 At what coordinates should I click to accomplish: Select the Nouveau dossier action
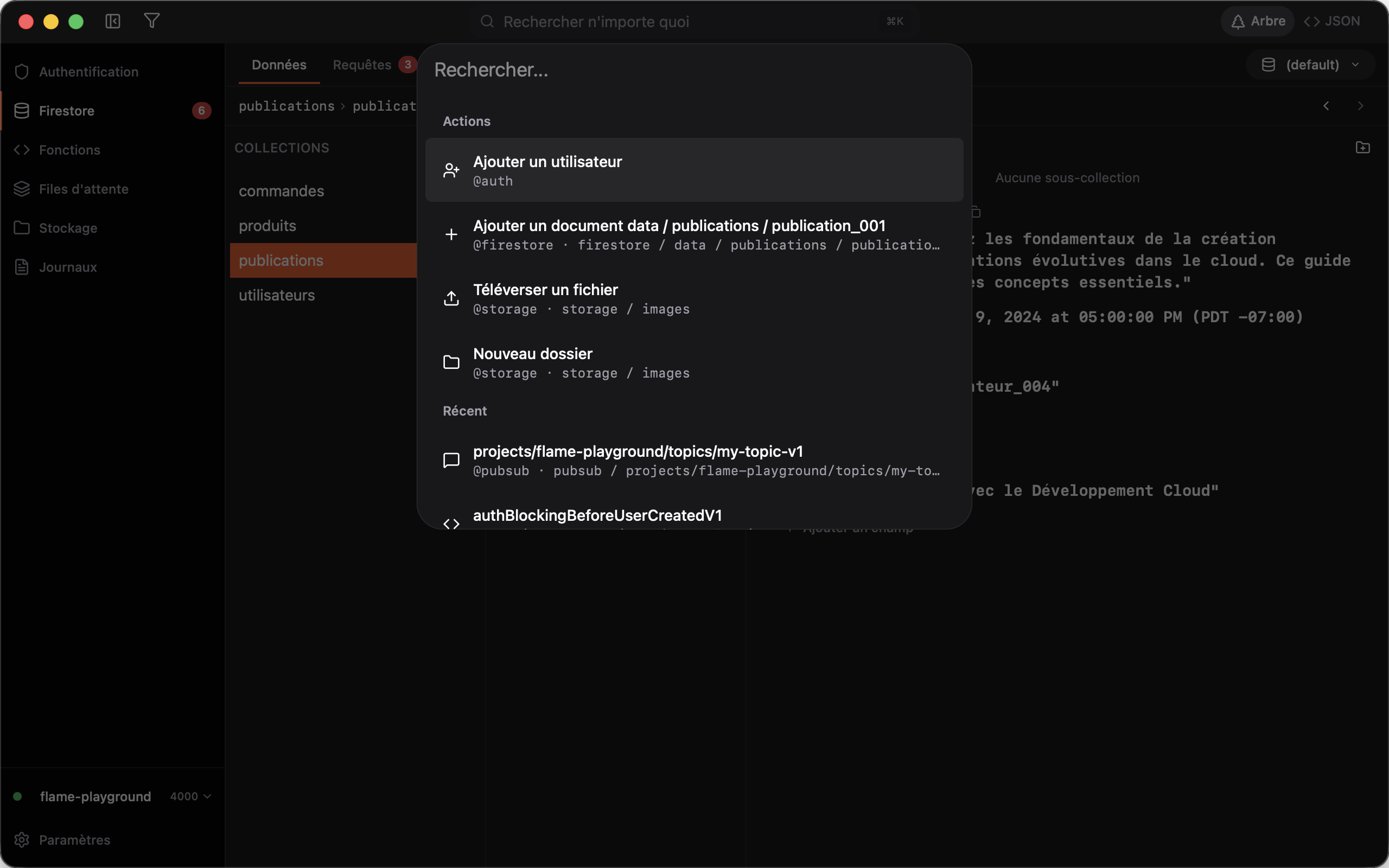tap(694, 363)
